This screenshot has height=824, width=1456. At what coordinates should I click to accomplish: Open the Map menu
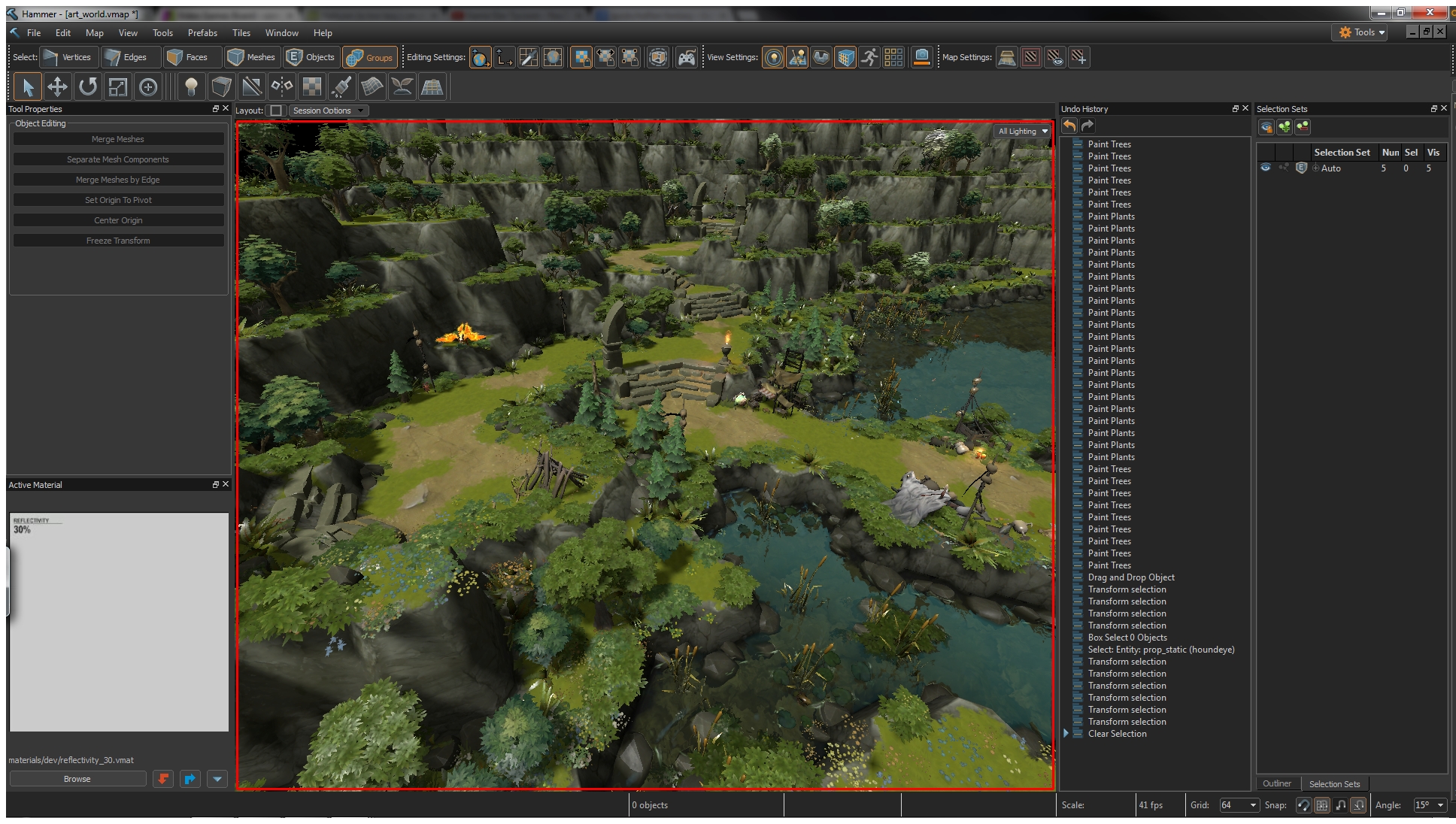(95, 33)
